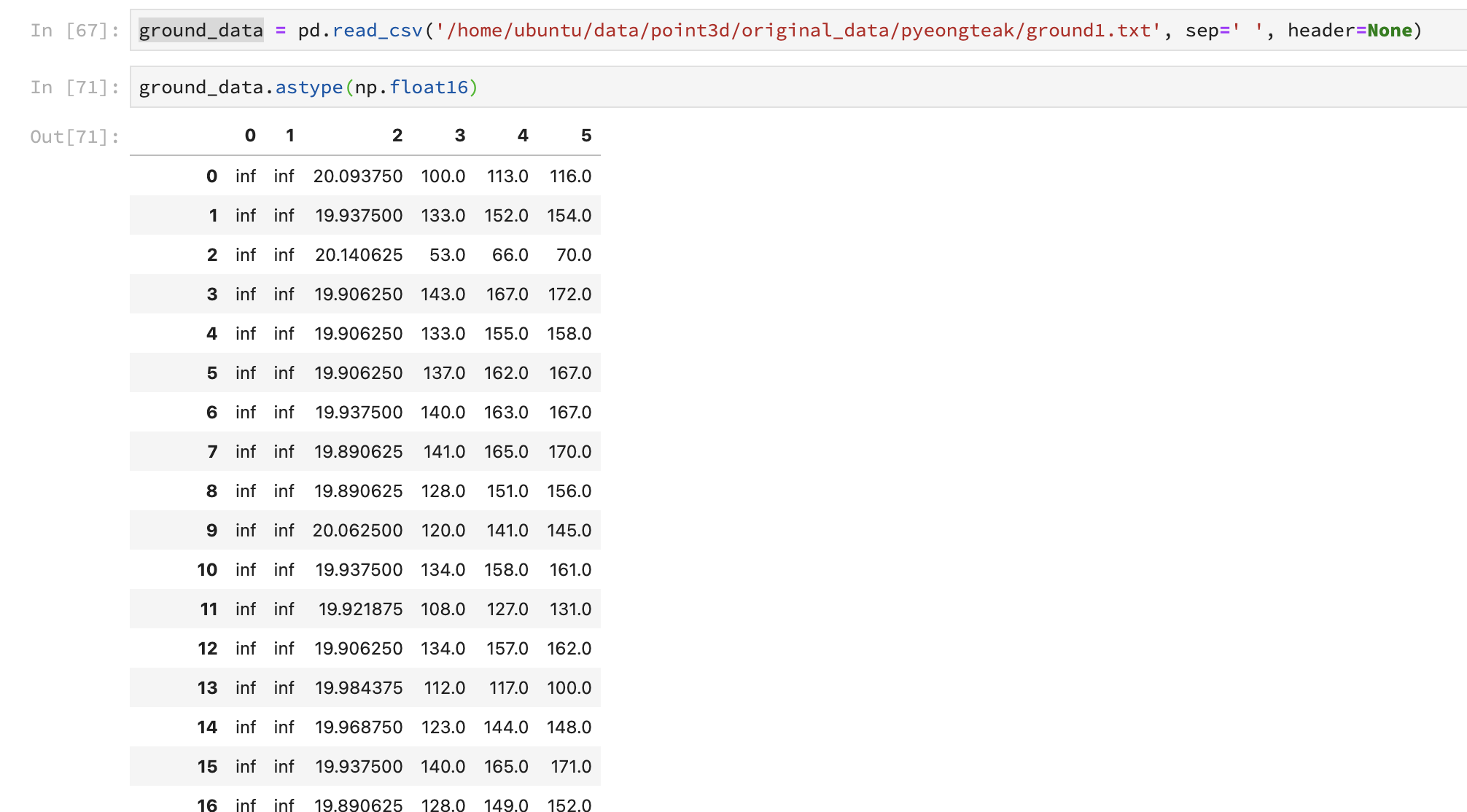Screen dimensions: 1467x812
Task: Click row index 9 in output table
Action: (x=211, y=531)
